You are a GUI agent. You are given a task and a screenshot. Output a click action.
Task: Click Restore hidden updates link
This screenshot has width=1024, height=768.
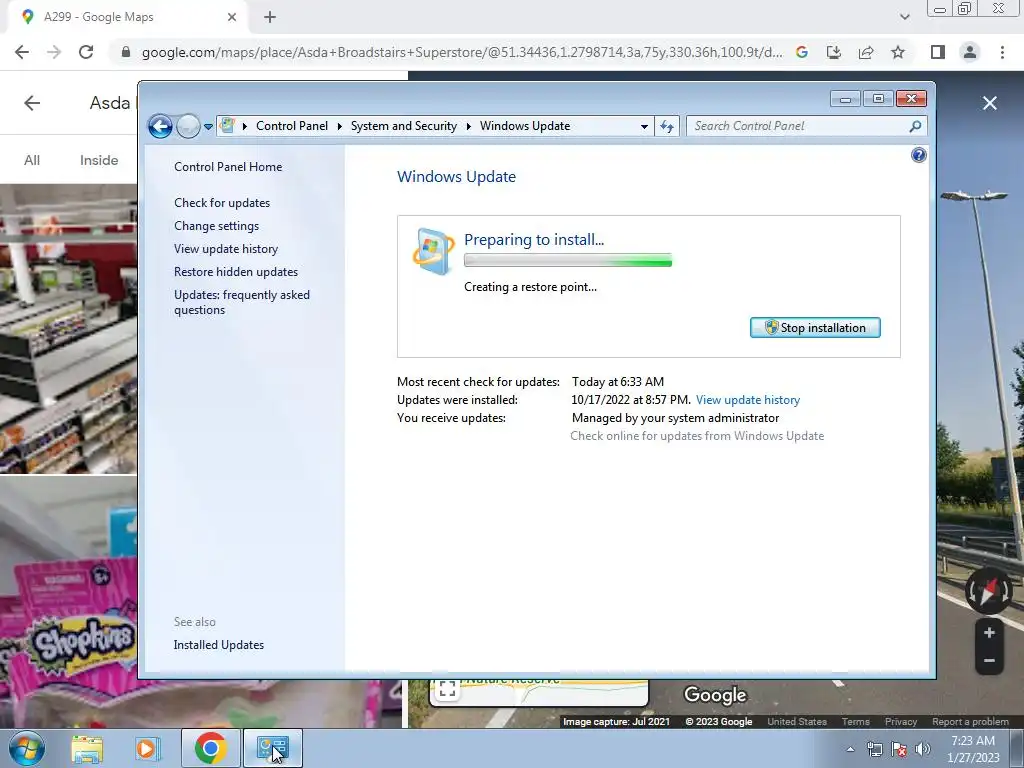coord(236,272)
